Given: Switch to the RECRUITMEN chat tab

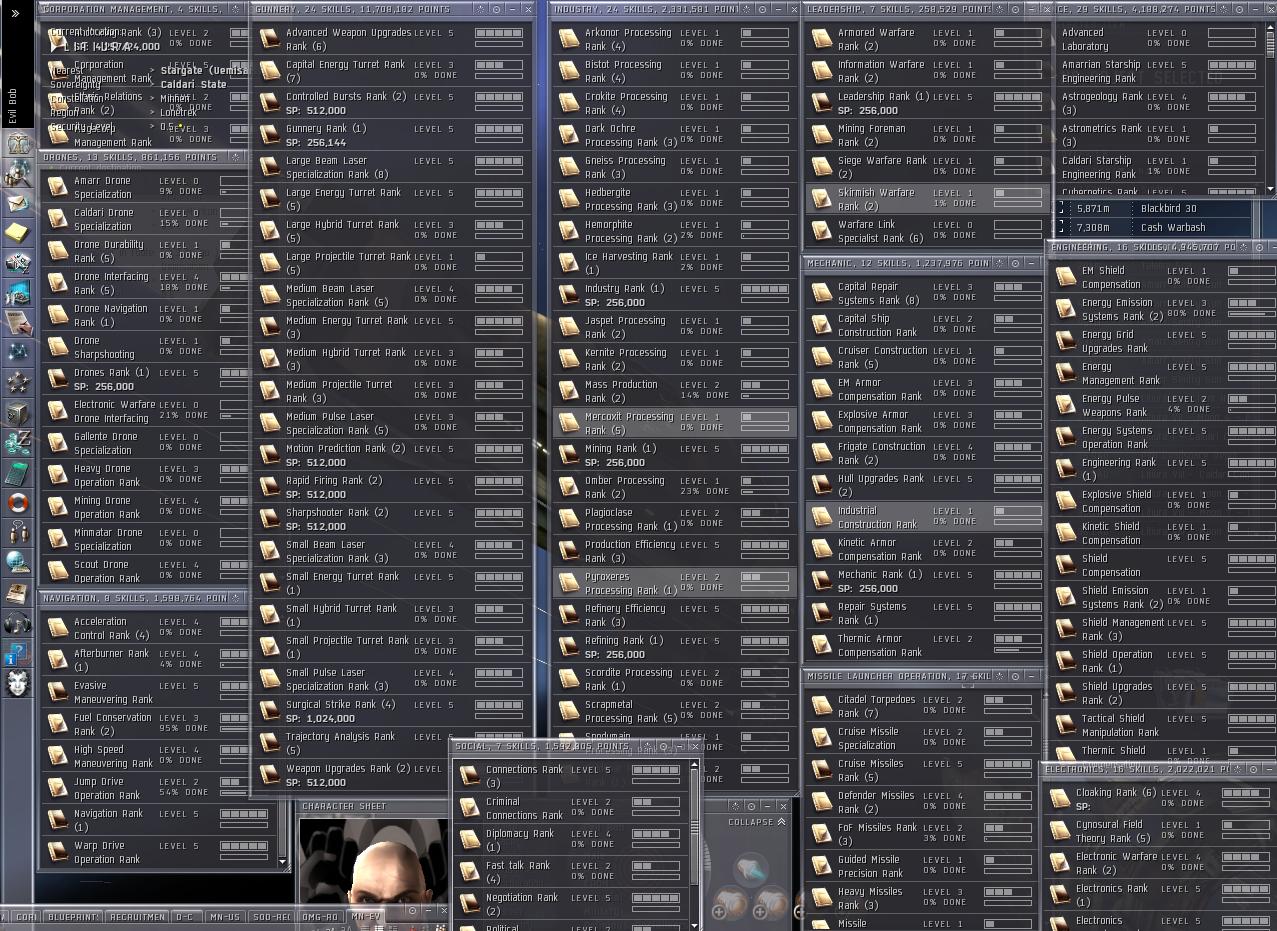Looking at the screenshot, I should [x=137, y=916].
